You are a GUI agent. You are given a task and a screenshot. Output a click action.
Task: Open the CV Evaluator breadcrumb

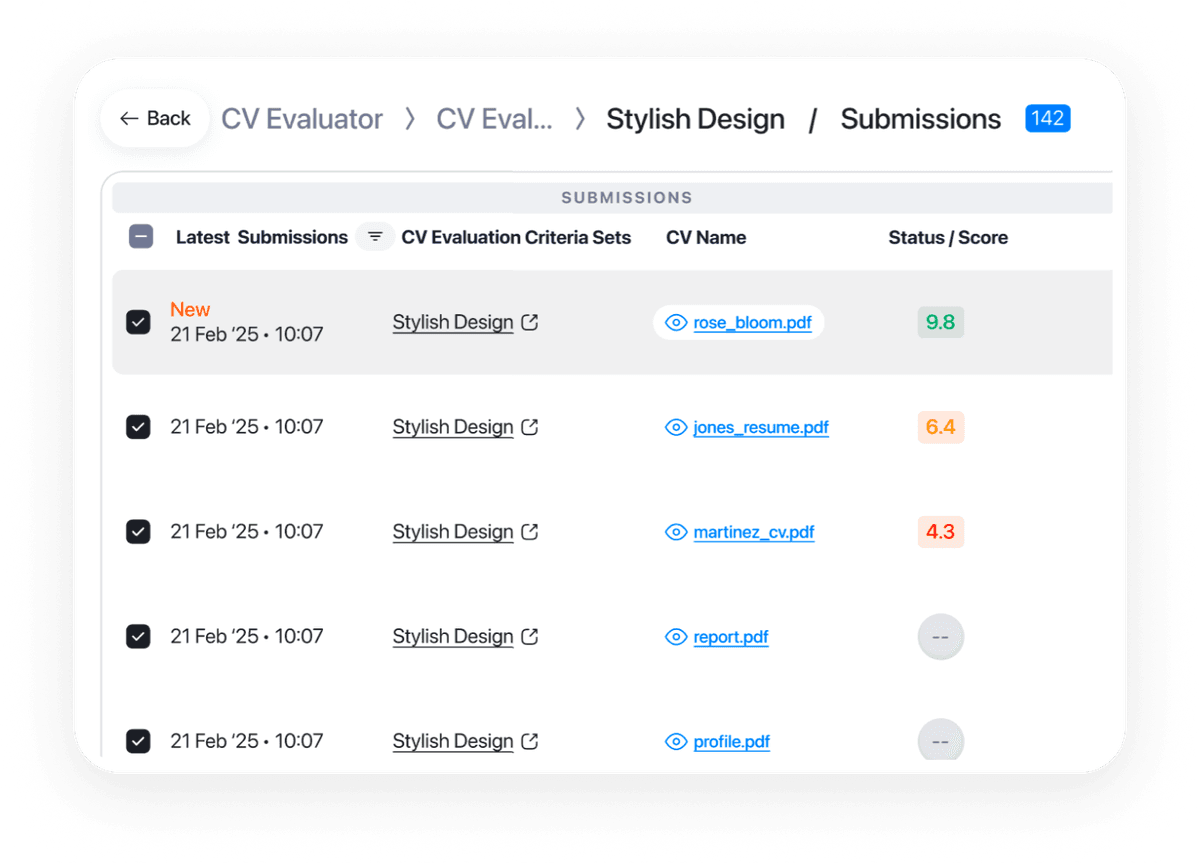click(x=301, y=118)
